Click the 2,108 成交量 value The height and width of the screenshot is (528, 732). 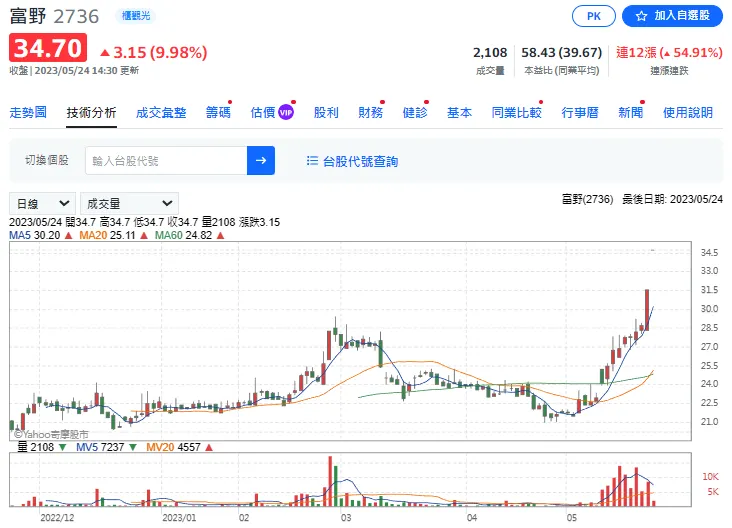click(490, 52)
